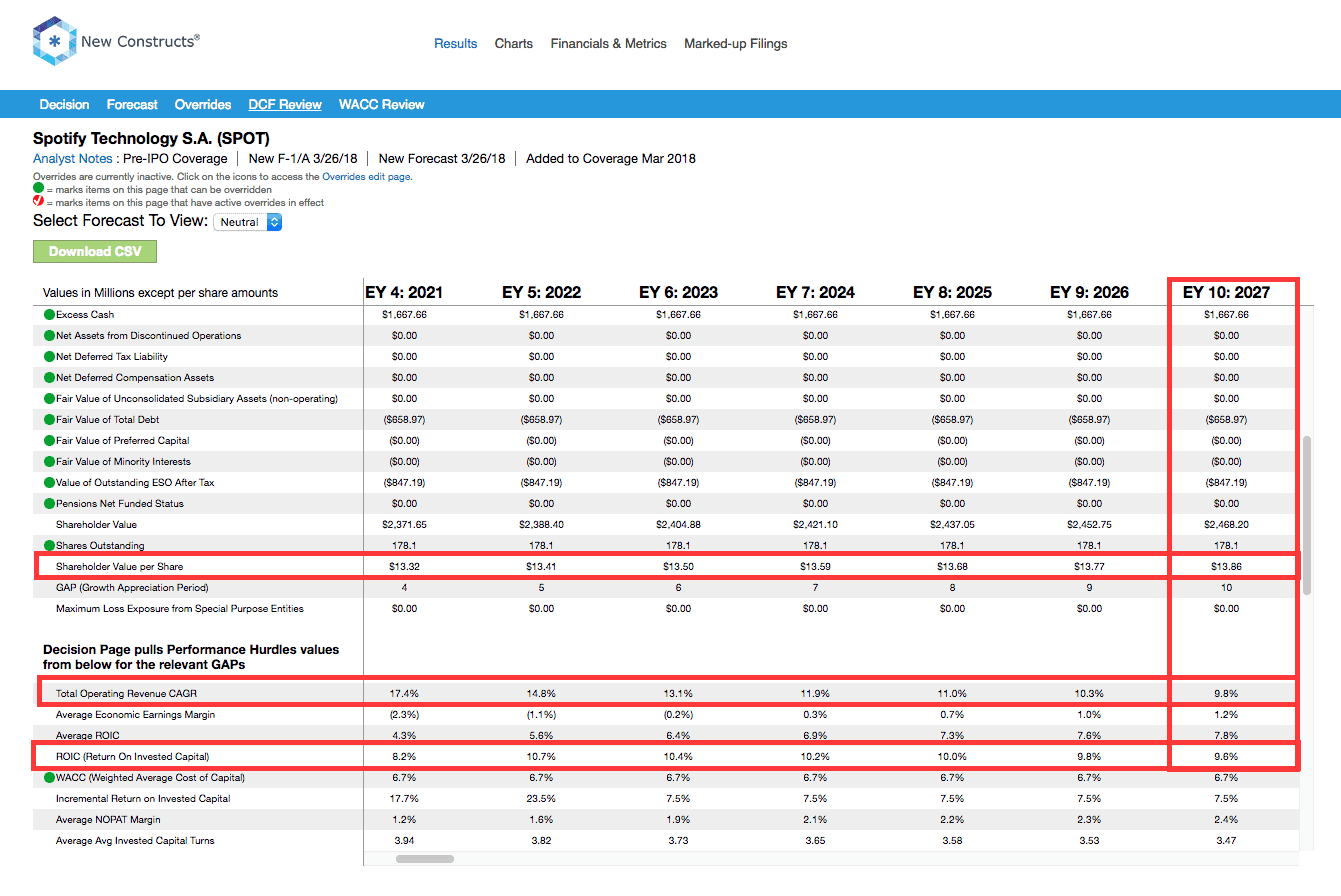Click the Spotify Technology S.A. (SPOT) heading

tap(151, 138)
